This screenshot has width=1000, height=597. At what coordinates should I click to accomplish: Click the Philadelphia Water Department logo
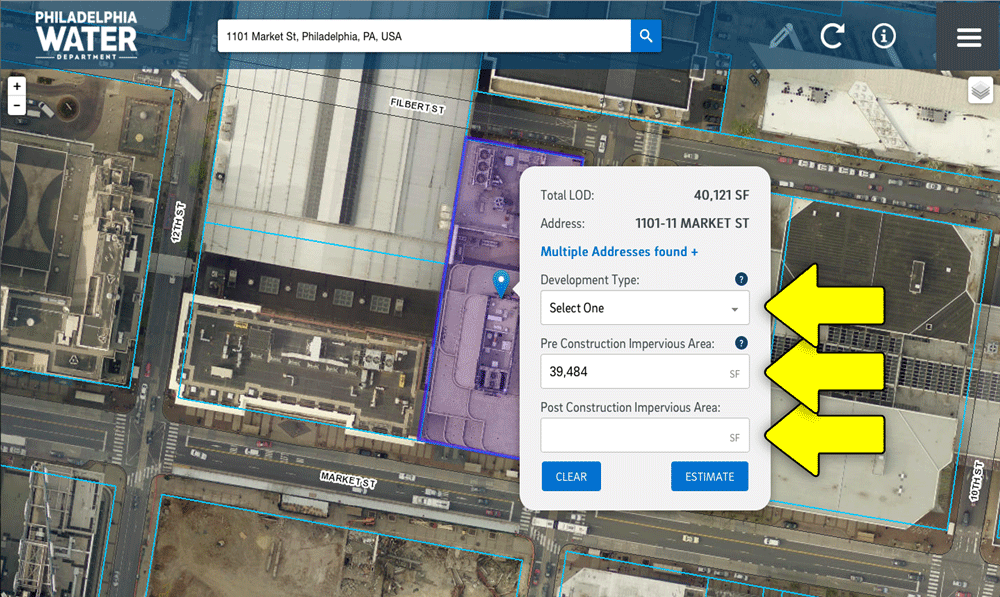click(86, 35)
